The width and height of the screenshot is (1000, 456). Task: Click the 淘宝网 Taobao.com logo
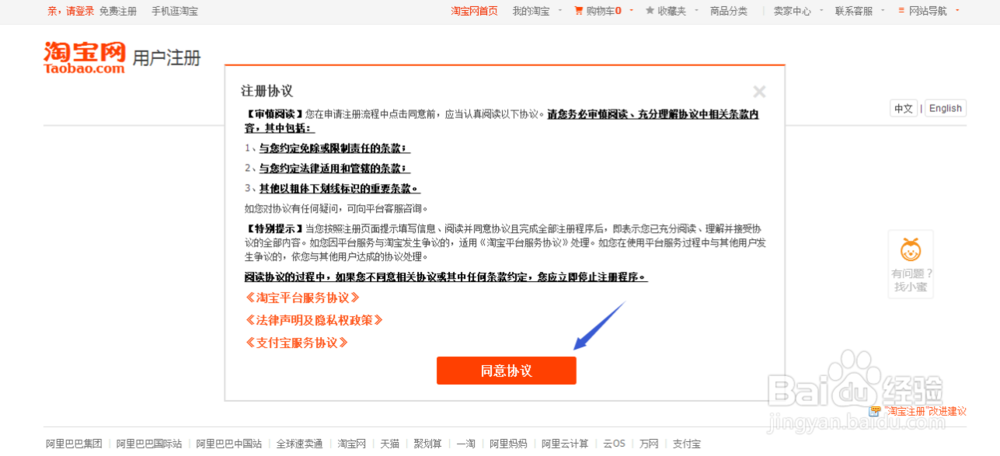[85, 57]
